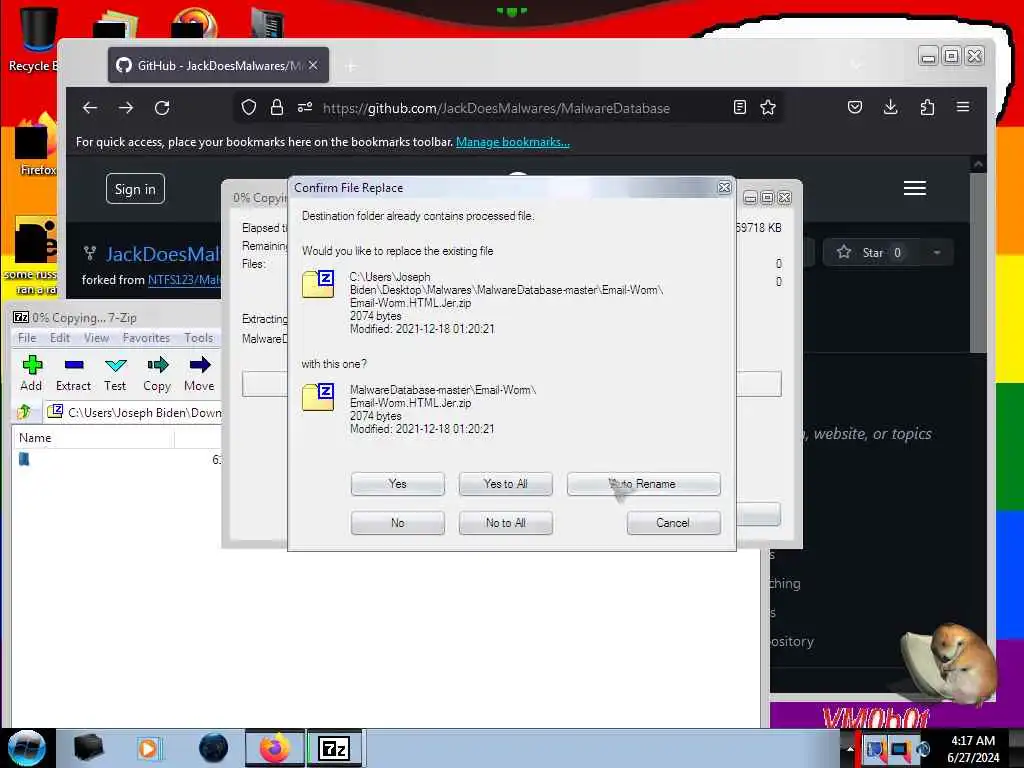Choose No to All in replace dialog
This screenshot has width=1024, height=768.
[505, 523]
